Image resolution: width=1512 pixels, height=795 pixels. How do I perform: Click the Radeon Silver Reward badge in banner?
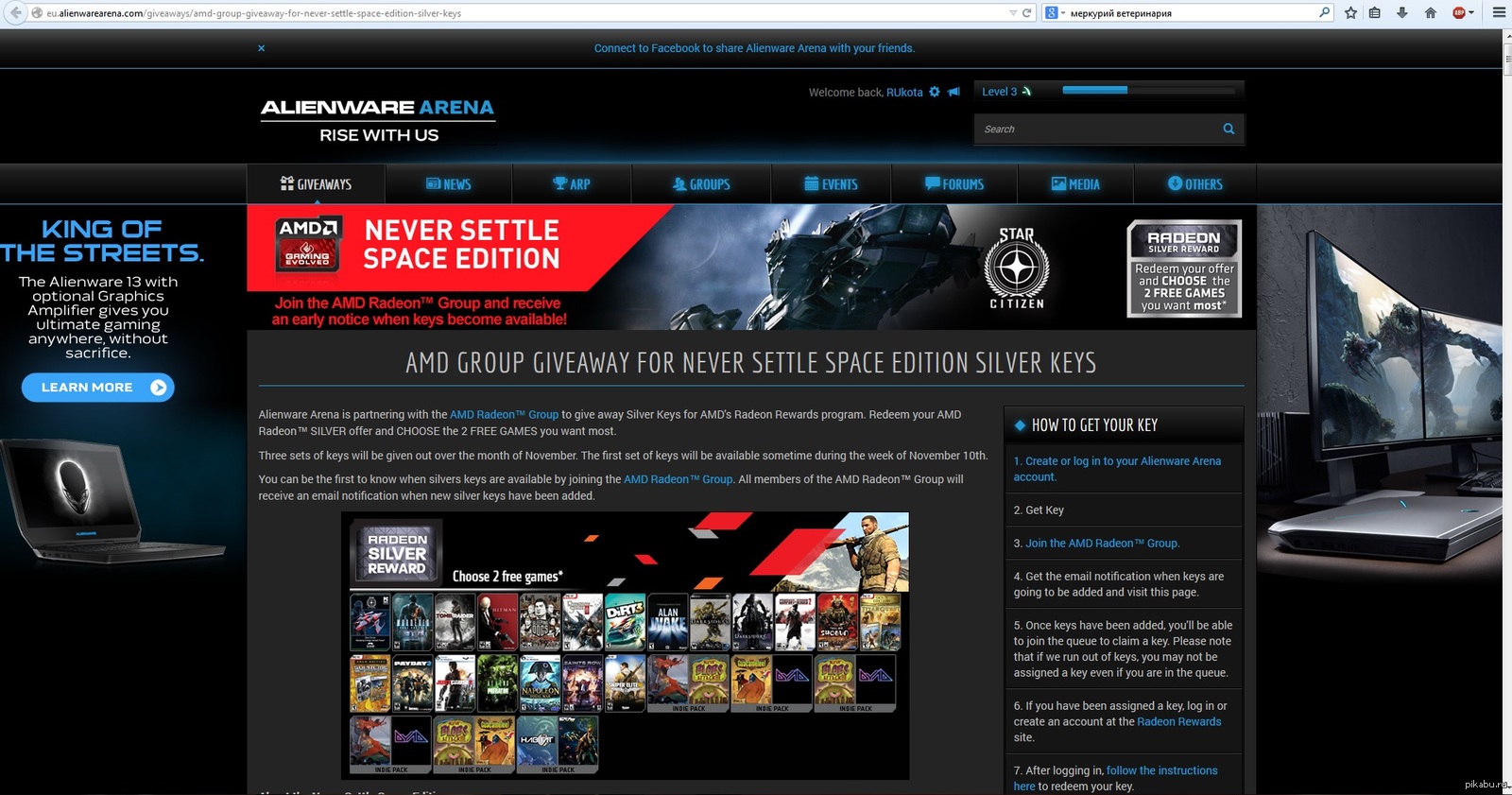click(1184, 268)
